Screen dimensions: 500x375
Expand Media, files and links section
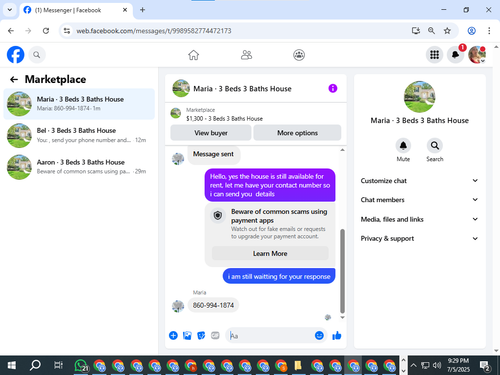pos(419,219)
